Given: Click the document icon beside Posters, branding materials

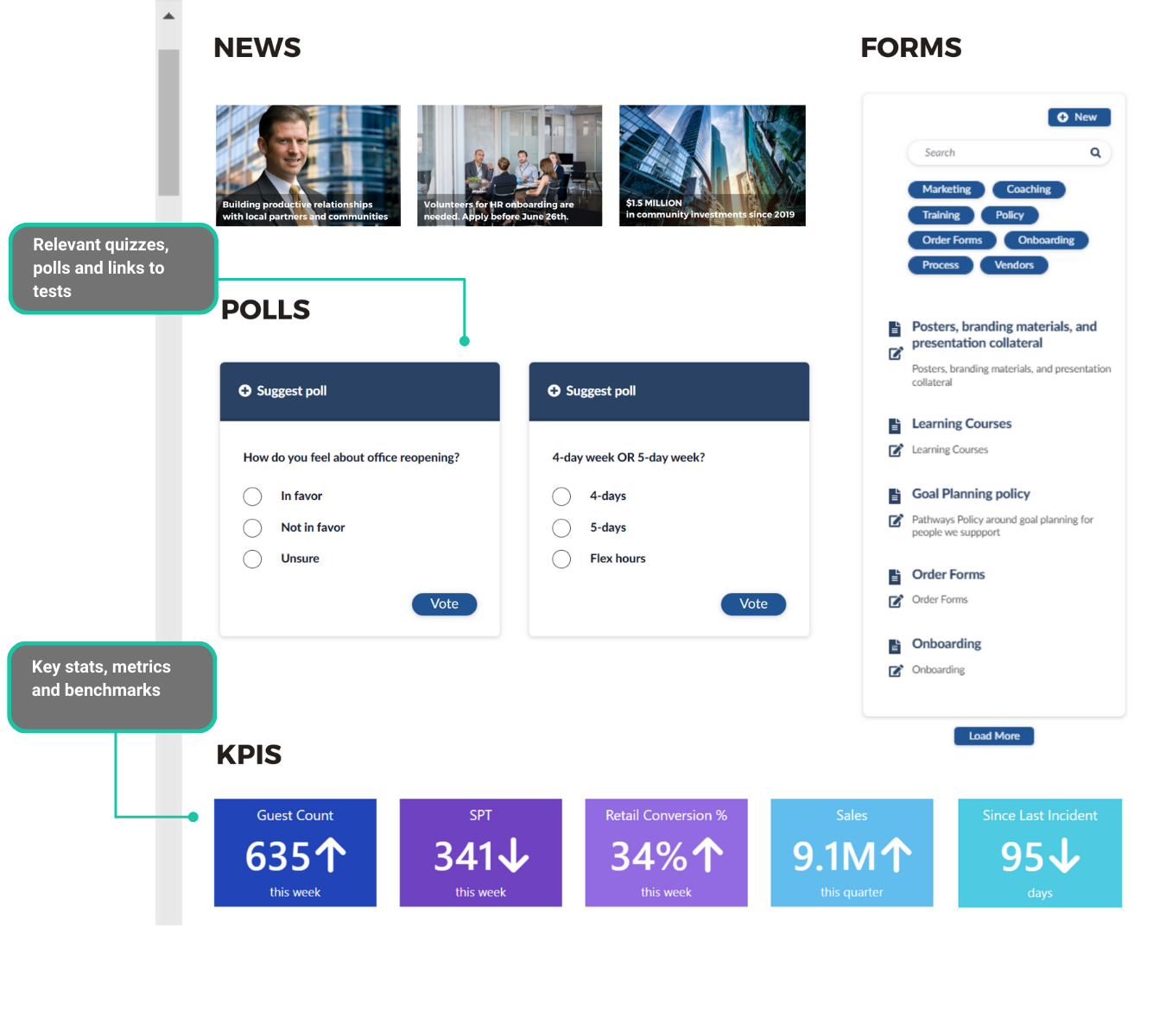Looking at the screenshot, I should pos(894,328).
